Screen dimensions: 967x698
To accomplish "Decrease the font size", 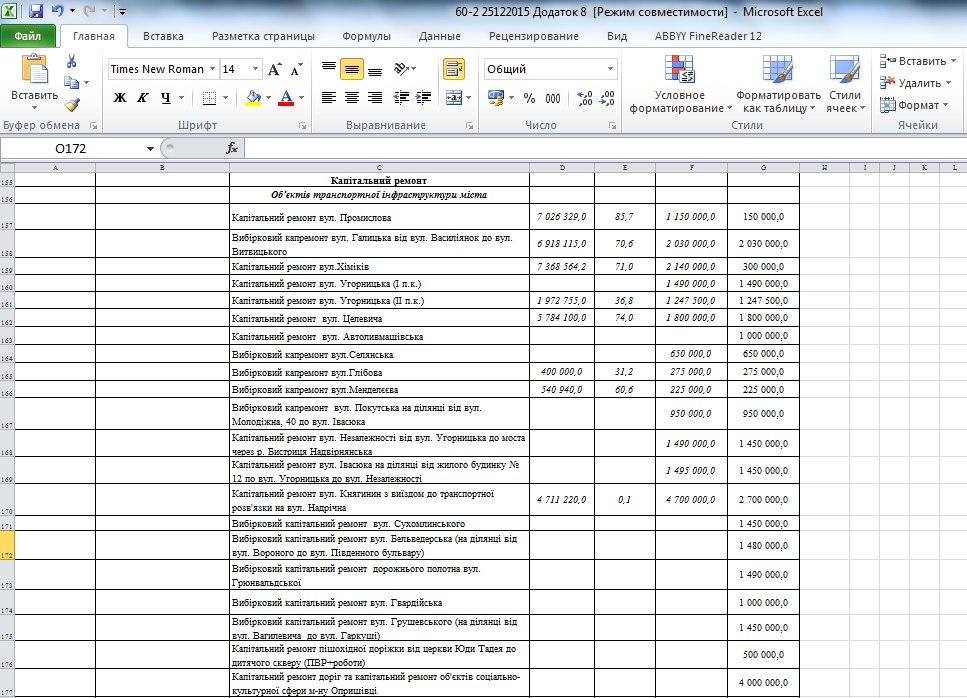I will tap(297, 69).
